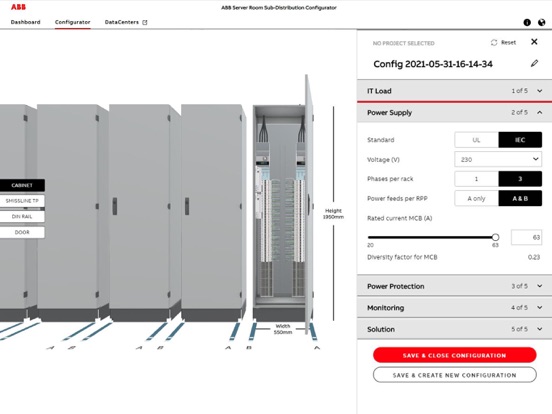Click the ABB logo
Viewport: 552px width, 414px height.
coord(18,7)
